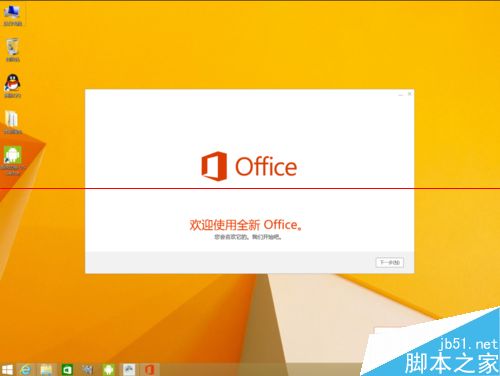
Task: Minimize the Office welcome dialog
Action: pos(401,95)
